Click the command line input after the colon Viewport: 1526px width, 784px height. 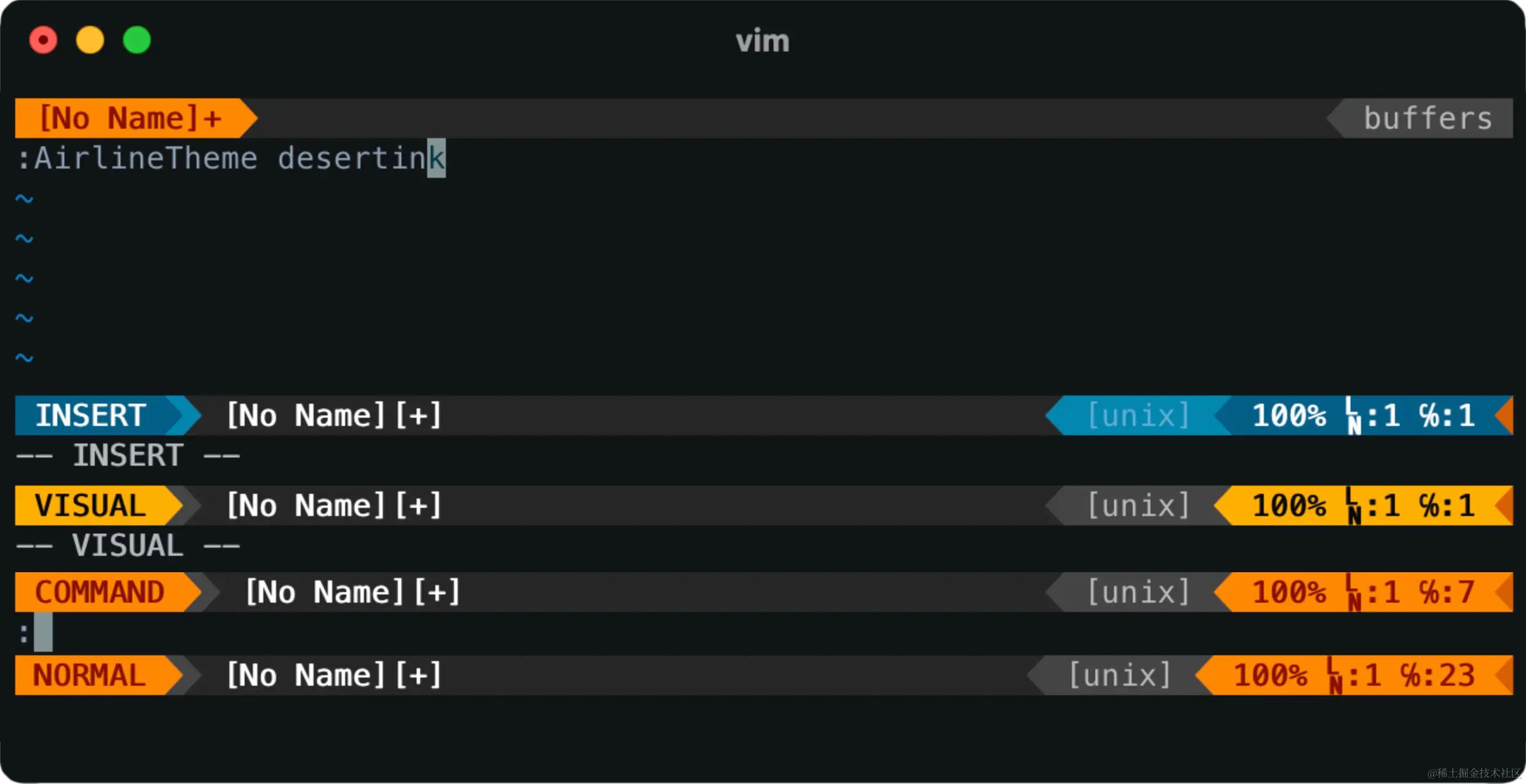[43, 632]
